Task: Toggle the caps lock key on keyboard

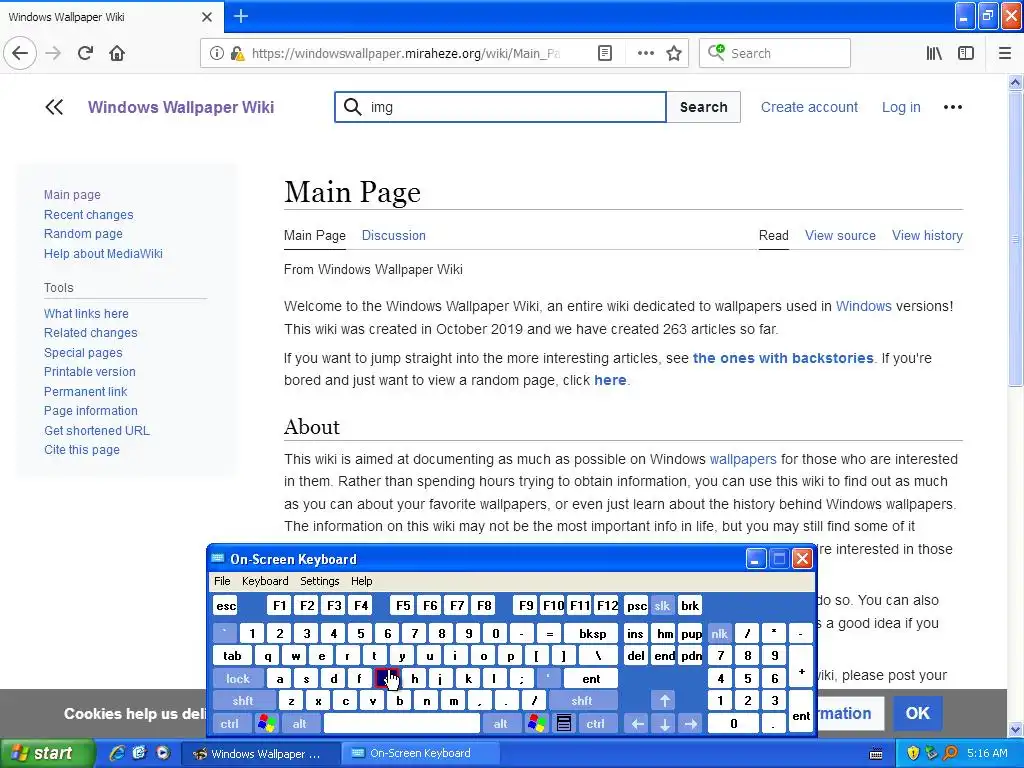Action: click(238, 679)
